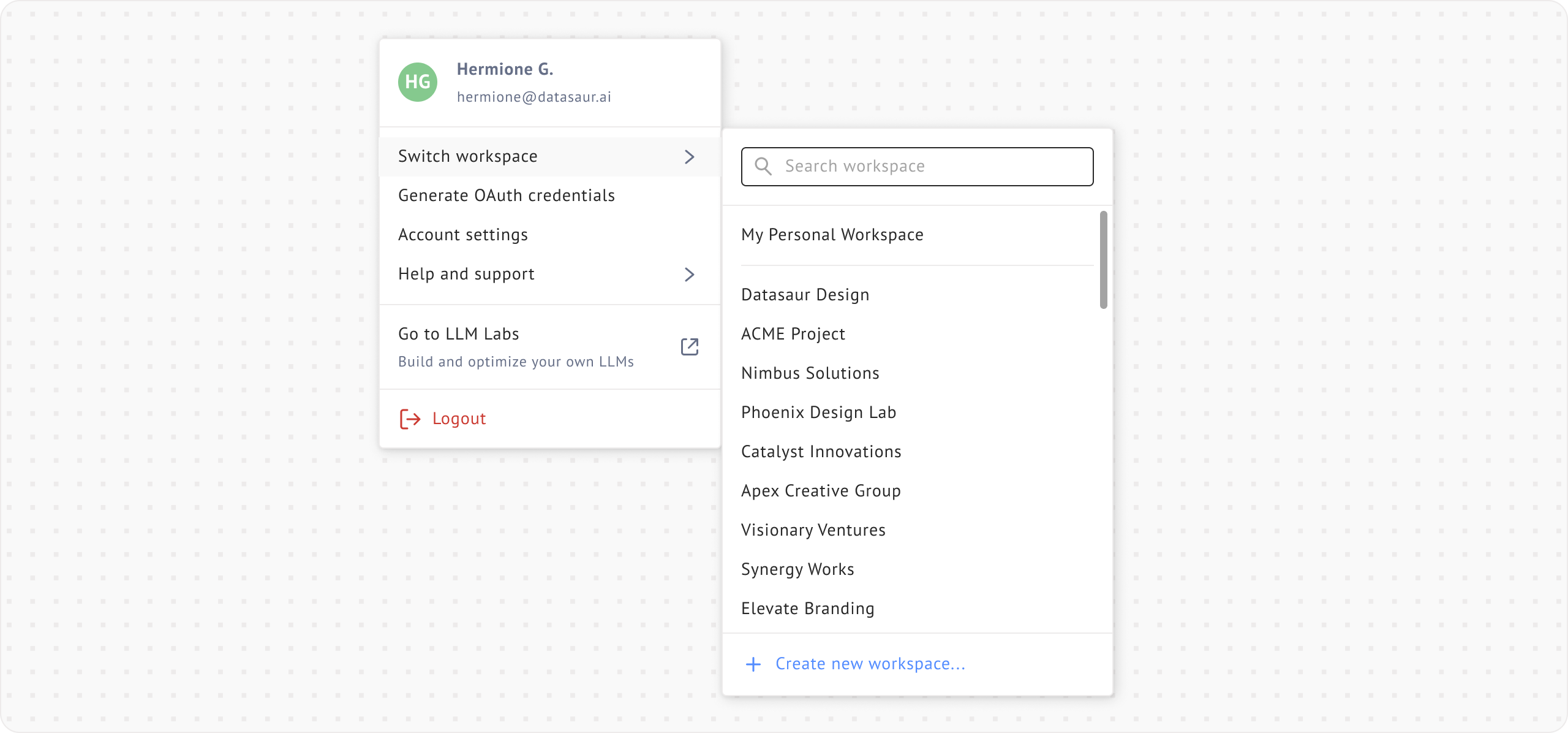The width and height of the screenshot is (1568, 733).
Task: Open Account settings
Action: click(462, 235)
